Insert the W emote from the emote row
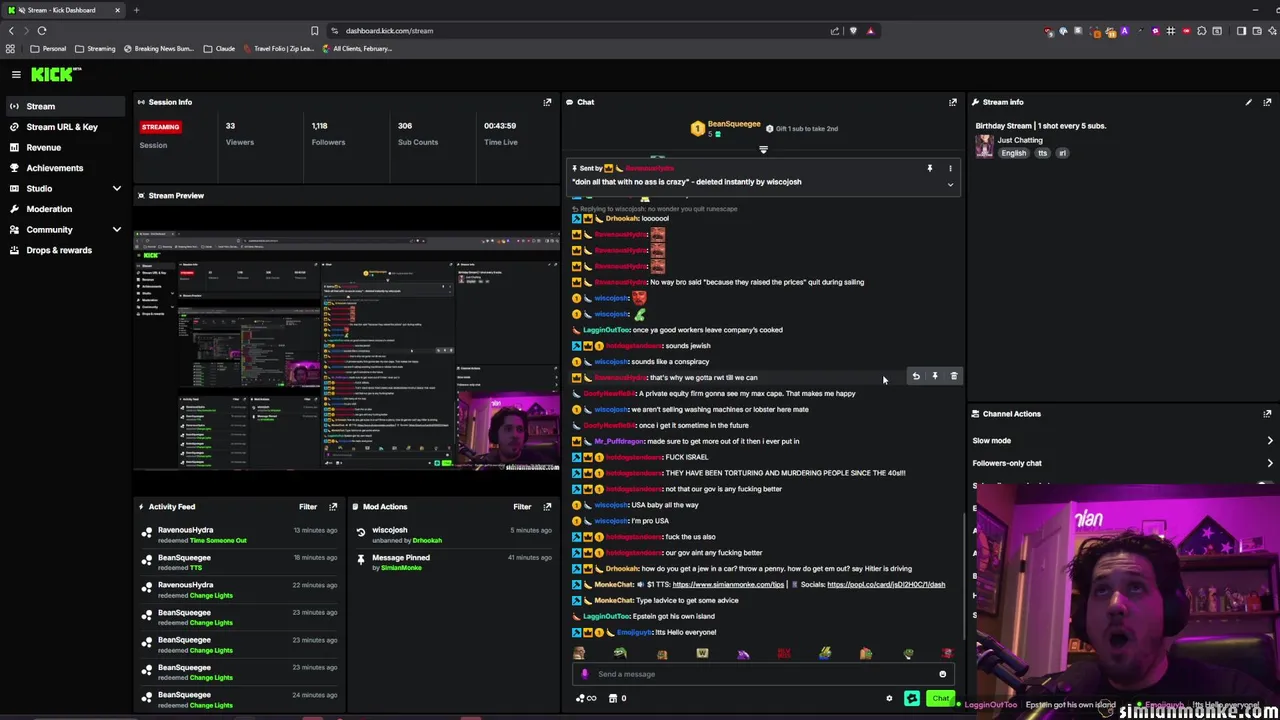Screen dimensions: 1280x720 702,654
